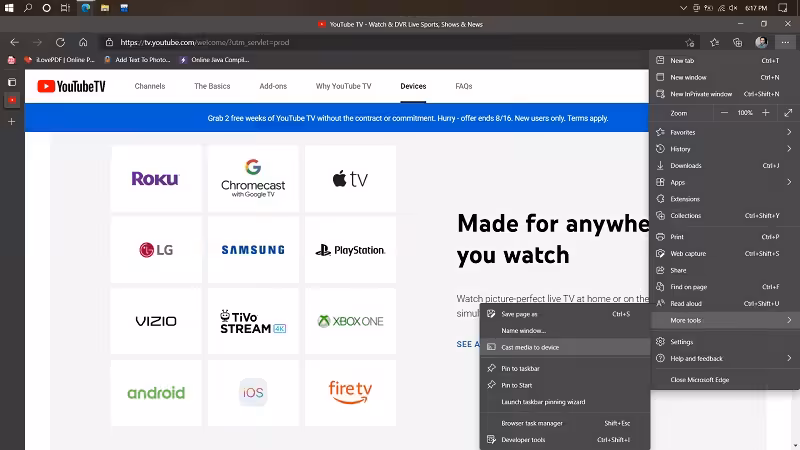Click the Microsoft Edge taskbar icon
Viewport: 800px width, 450px height.
[x=86, y=8]
